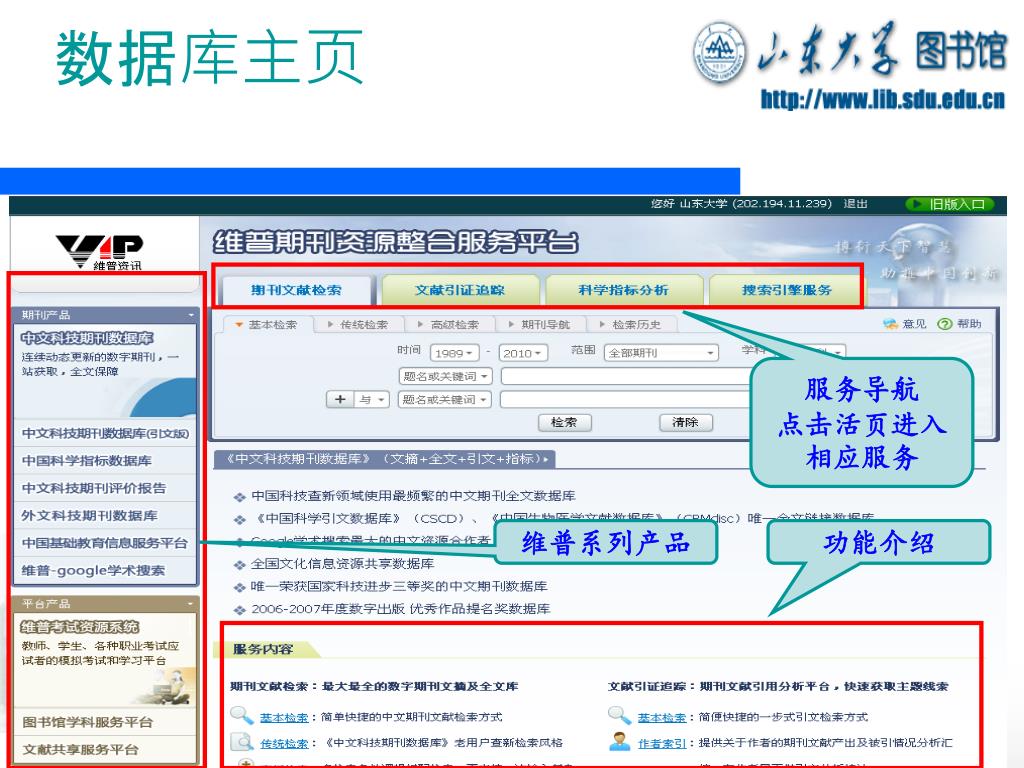Select the 检索历史 sub-tab
Image resolution: width=1024 pixels, height=768 pixels.
pos(630,325)
